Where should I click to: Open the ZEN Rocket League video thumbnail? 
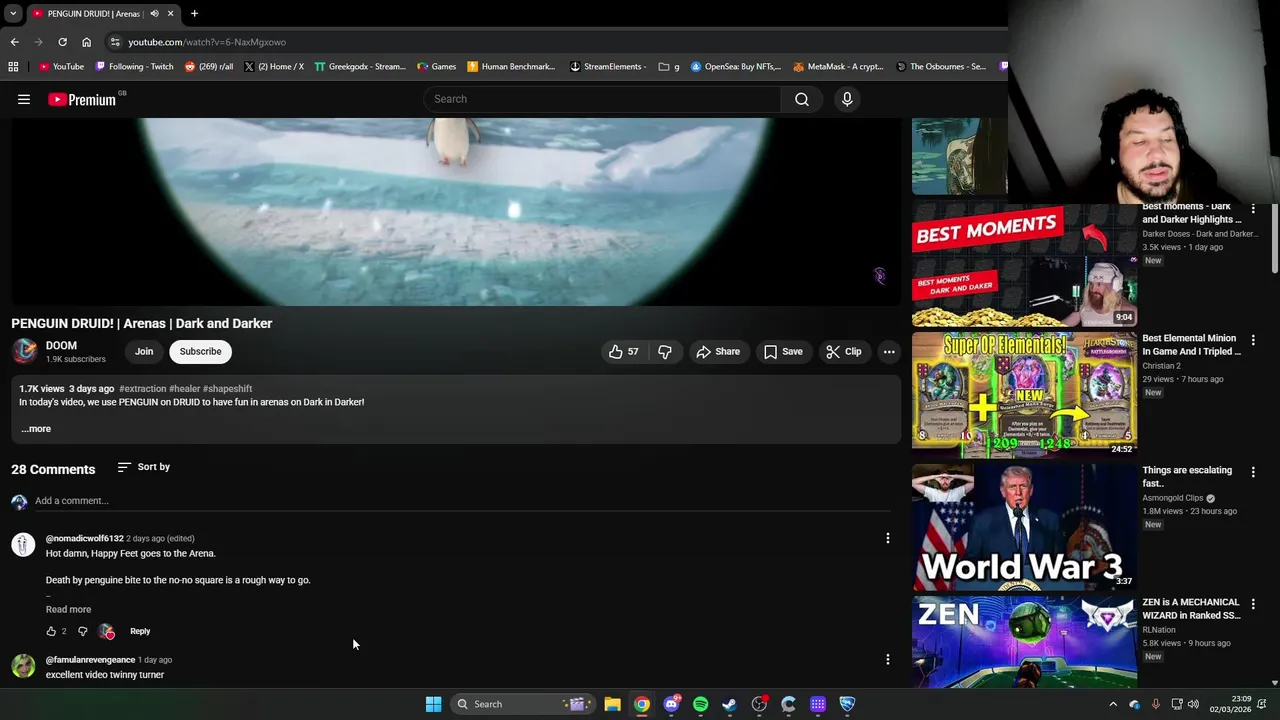[x=1024, y=642]
